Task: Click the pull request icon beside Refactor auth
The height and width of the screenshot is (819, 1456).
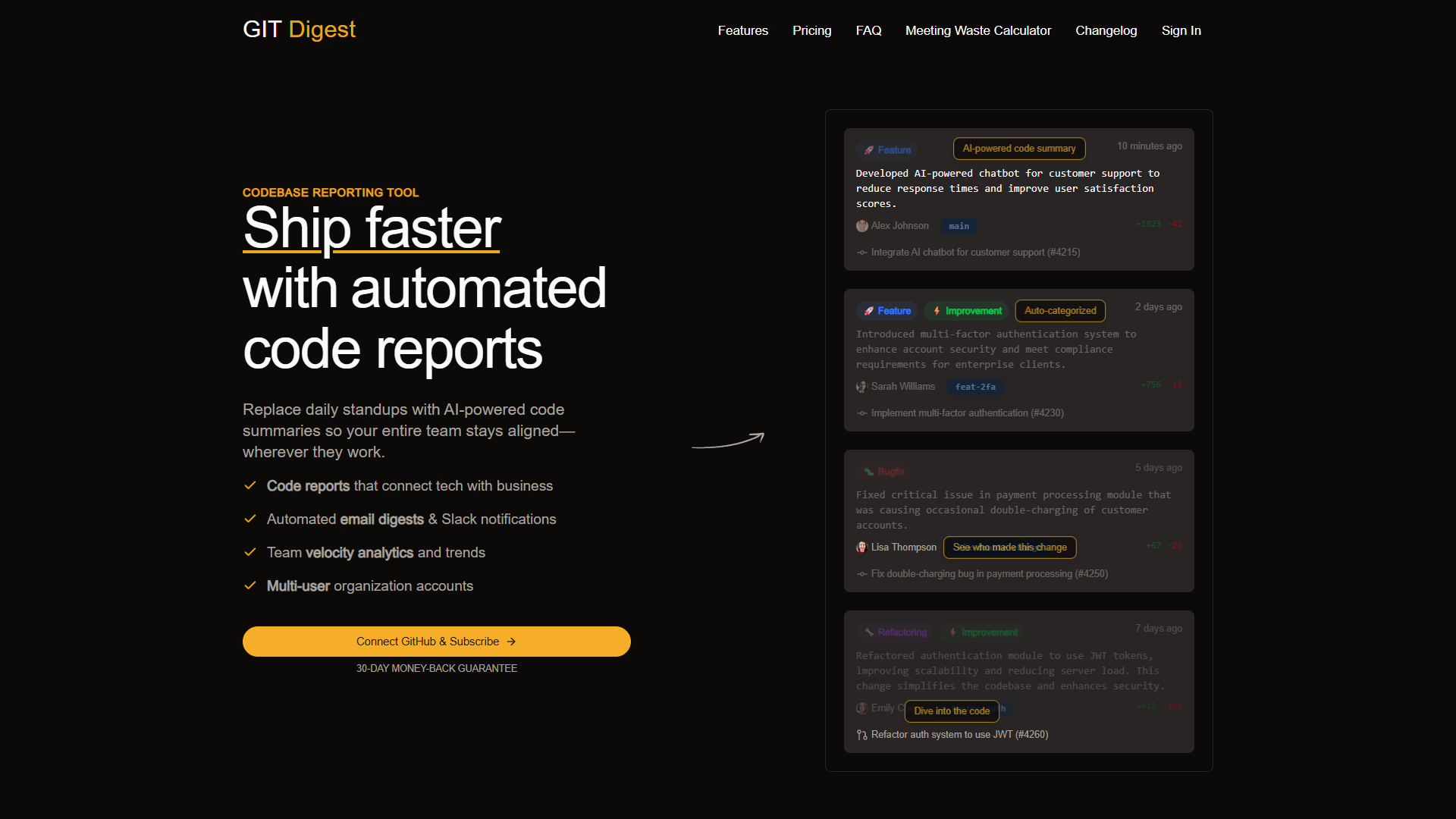Action: [x=861, y=735]
